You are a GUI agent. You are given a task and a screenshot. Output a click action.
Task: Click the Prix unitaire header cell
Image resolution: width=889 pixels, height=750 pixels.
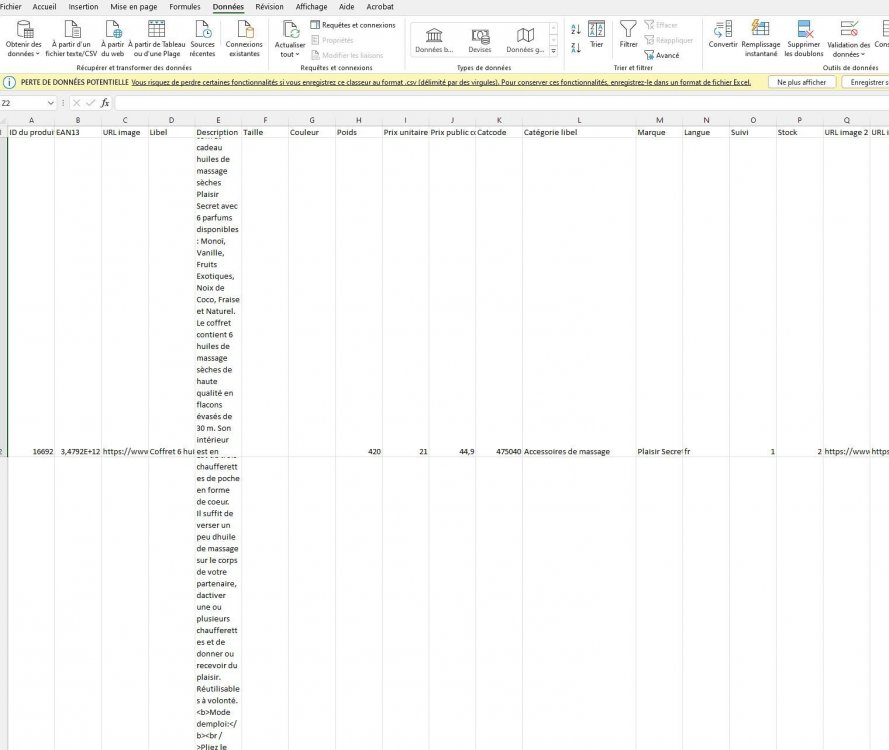(405, 132)
